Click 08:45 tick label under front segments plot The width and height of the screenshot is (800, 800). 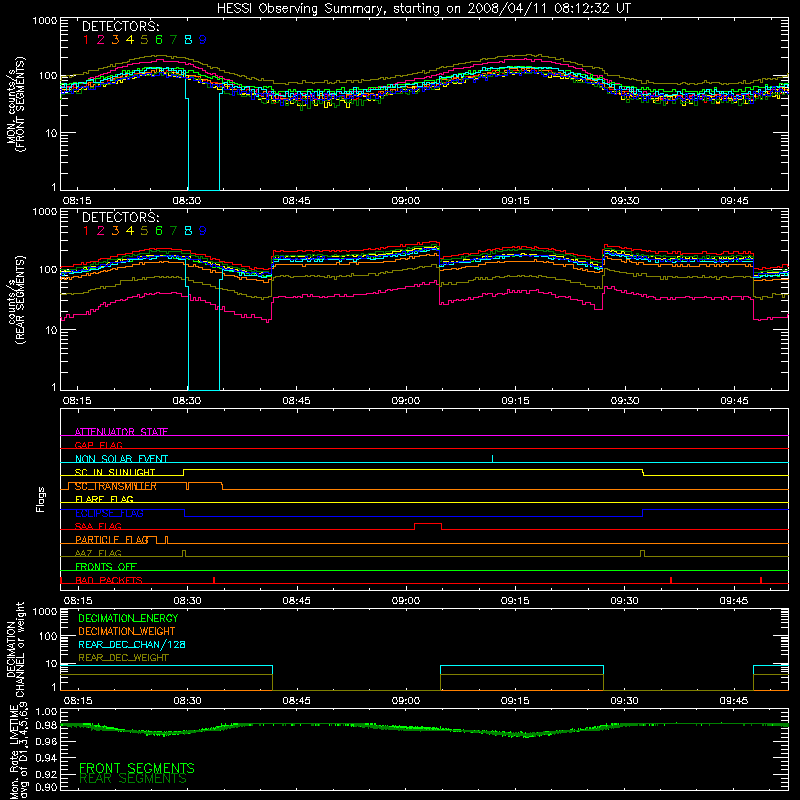pyautogui.click(x=296, y=201)
